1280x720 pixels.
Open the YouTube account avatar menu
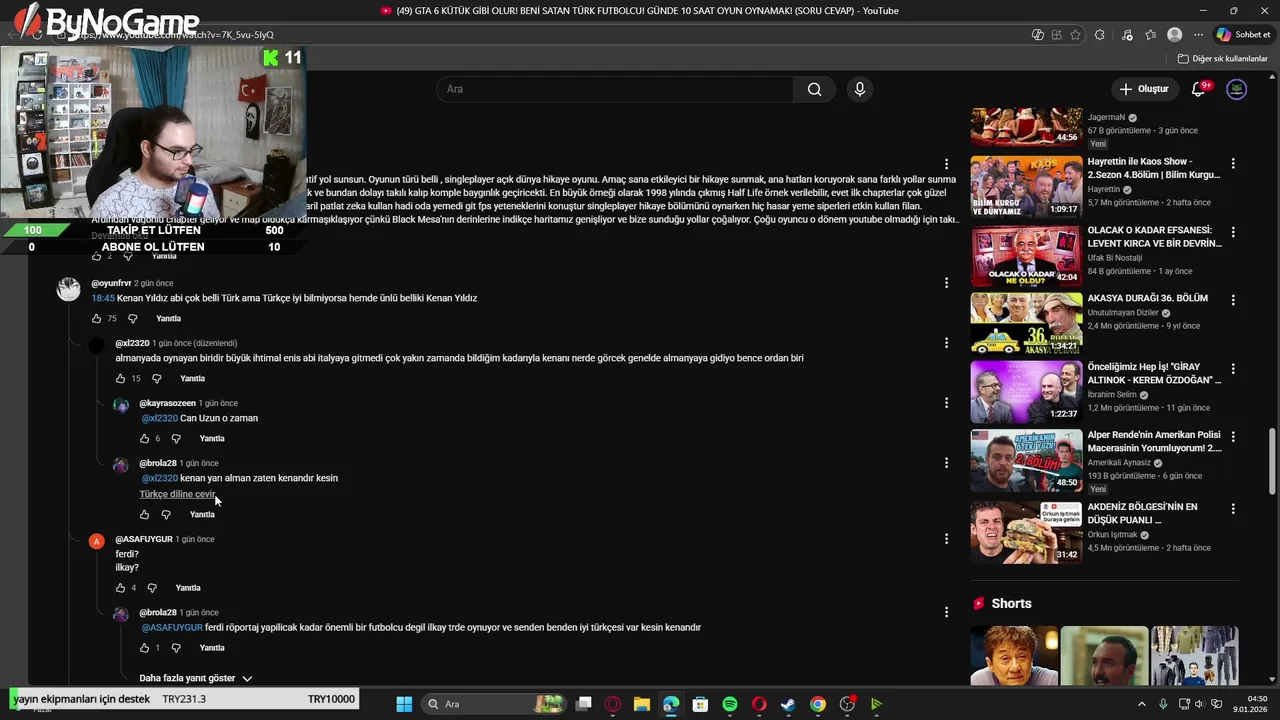coord(1237,89)
